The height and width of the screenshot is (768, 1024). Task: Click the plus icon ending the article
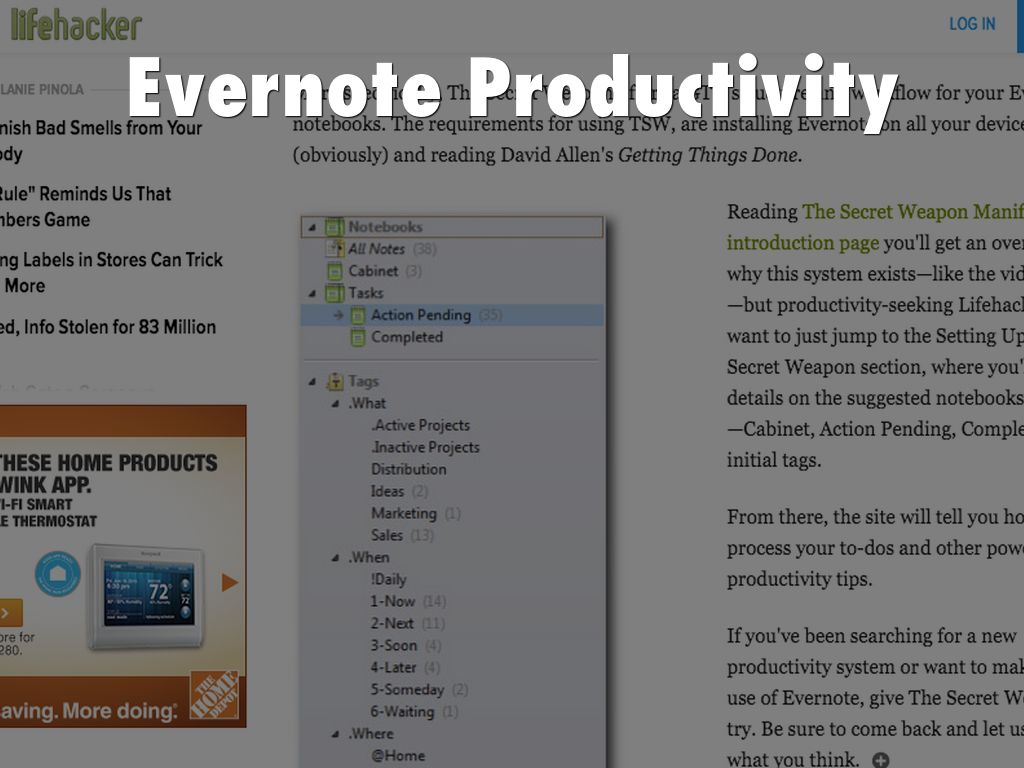[880, 760]
